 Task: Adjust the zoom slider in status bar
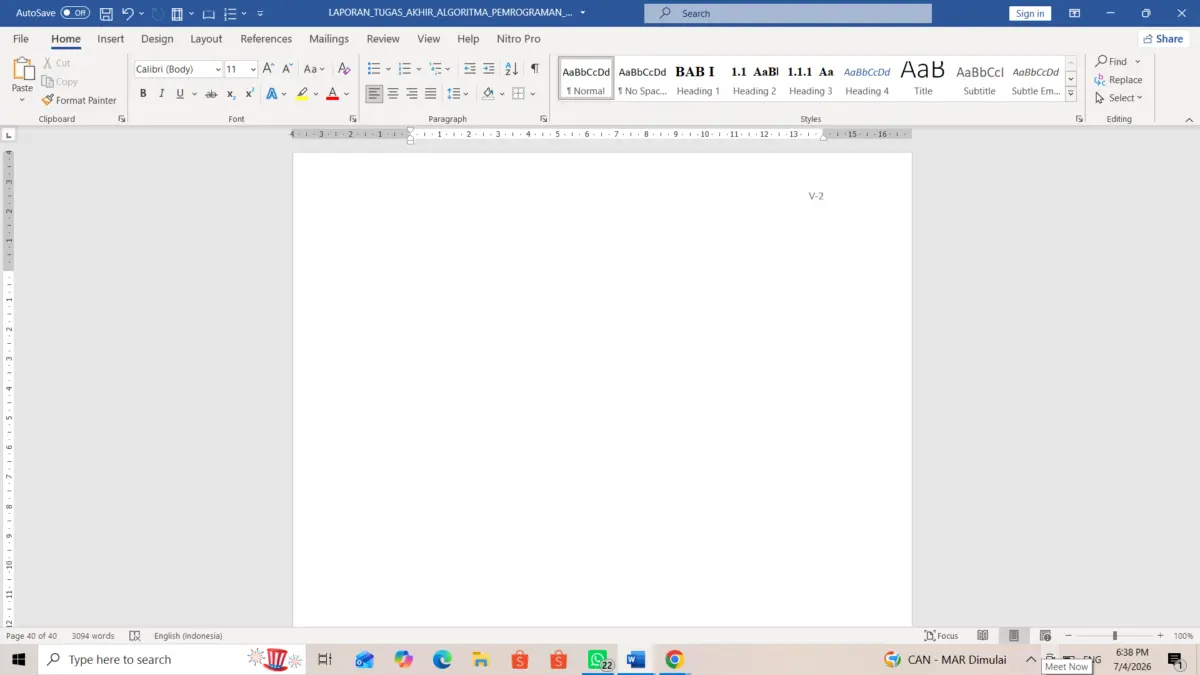[1114, 636]
